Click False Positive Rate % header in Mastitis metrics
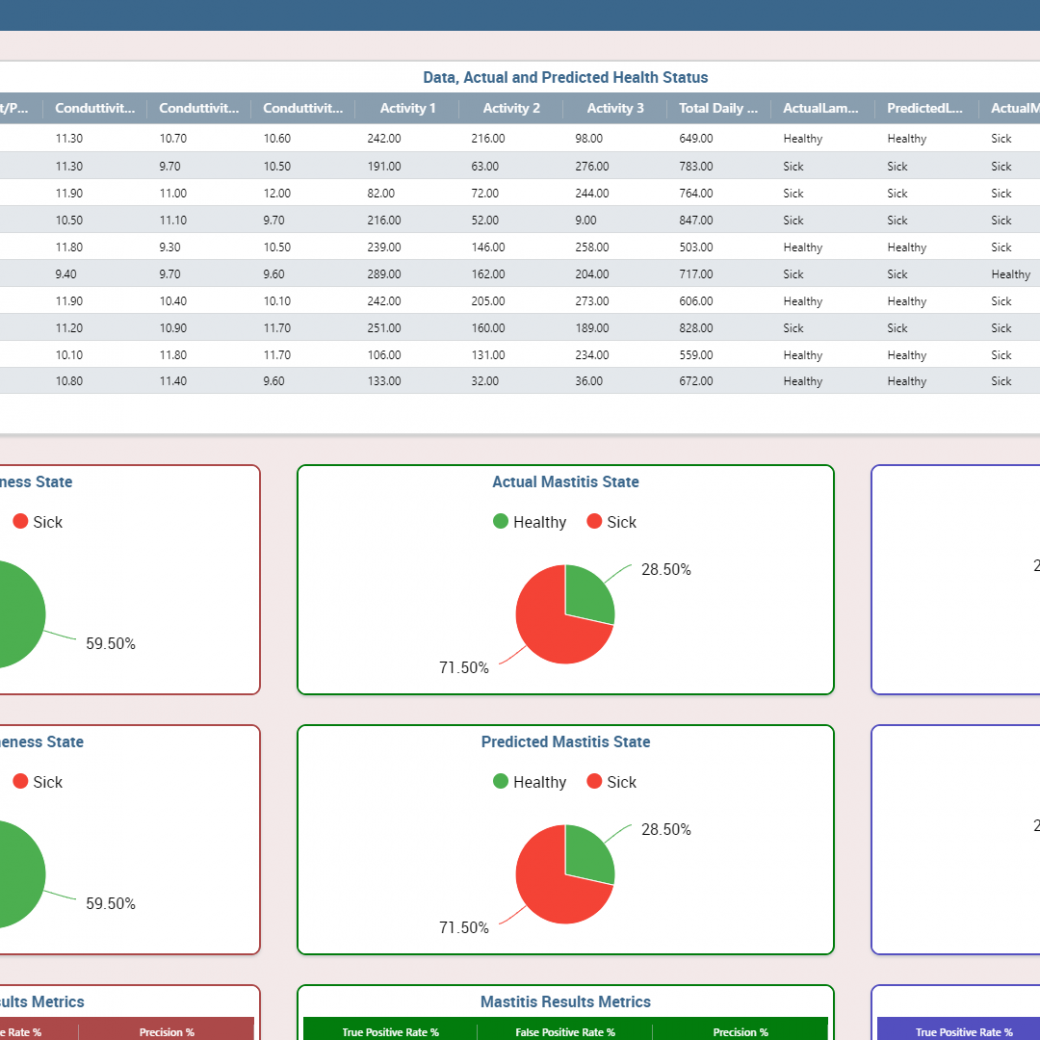1040x1040 pixels. pyautogui.click(x=565, y=1031)
